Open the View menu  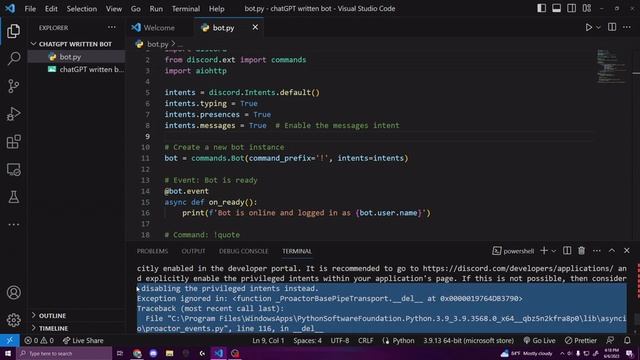[113, 9]
